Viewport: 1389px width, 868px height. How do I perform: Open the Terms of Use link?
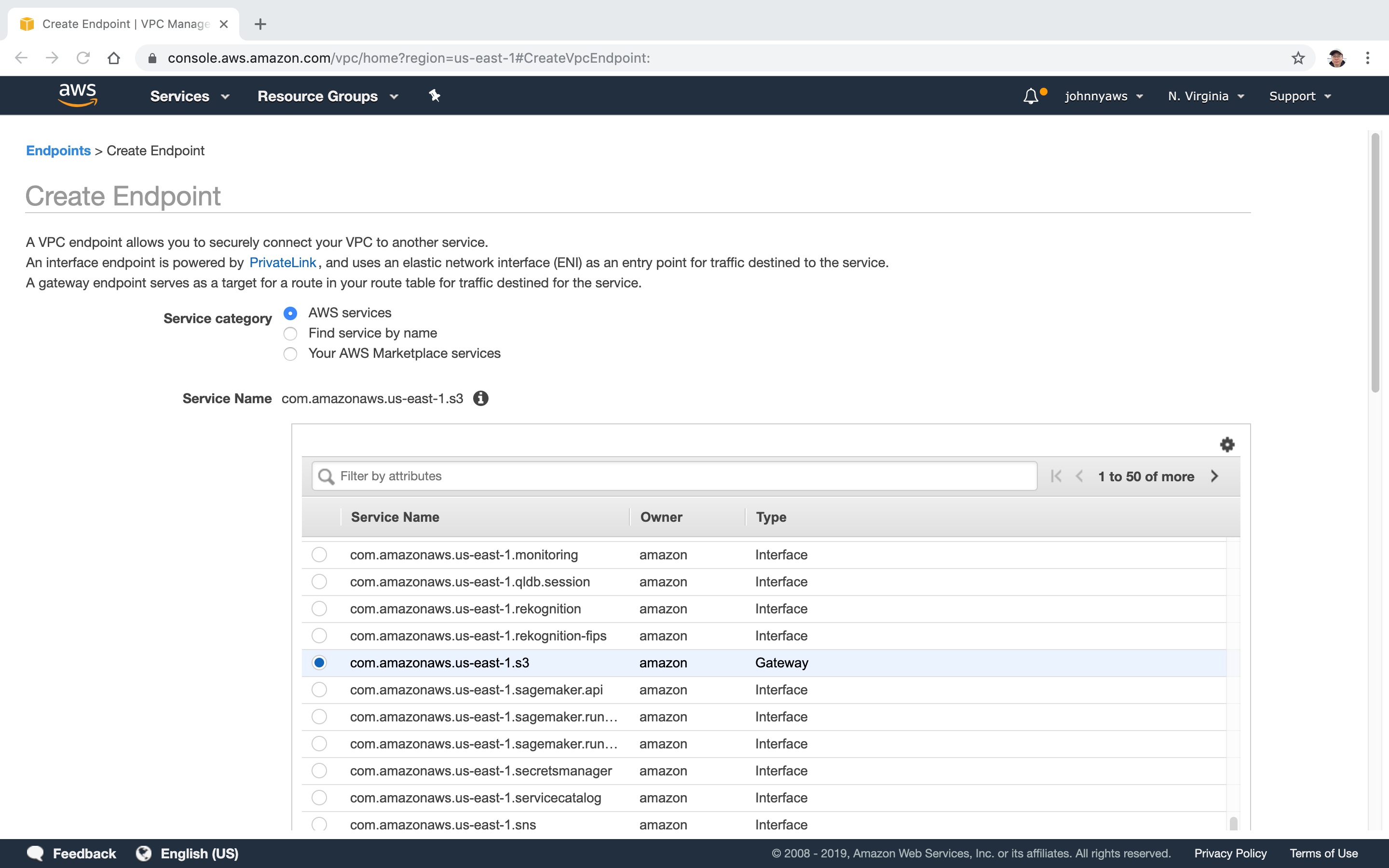1323,854
